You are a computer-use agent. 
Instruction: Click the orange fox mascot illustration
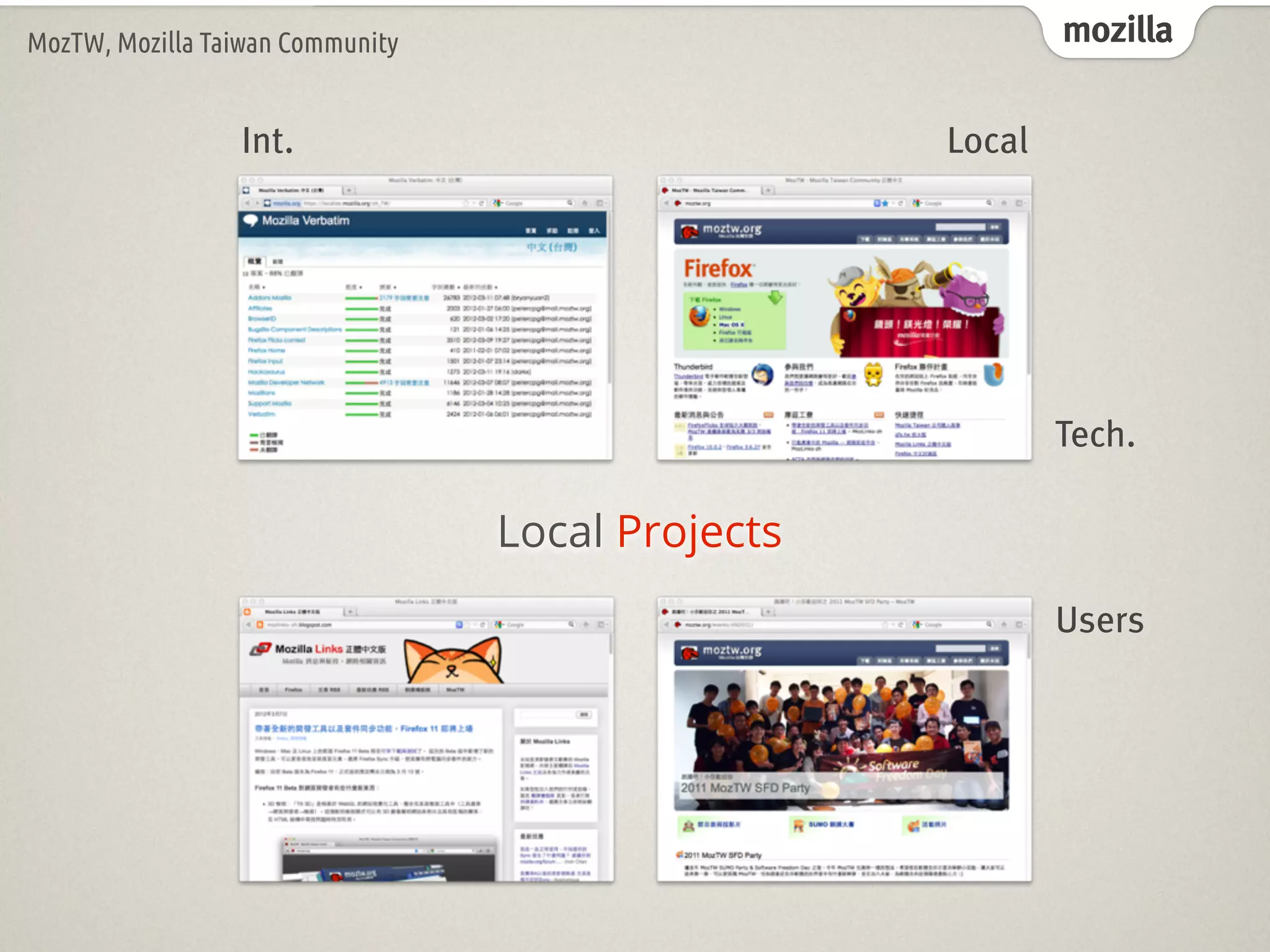(x=453, y=661)
